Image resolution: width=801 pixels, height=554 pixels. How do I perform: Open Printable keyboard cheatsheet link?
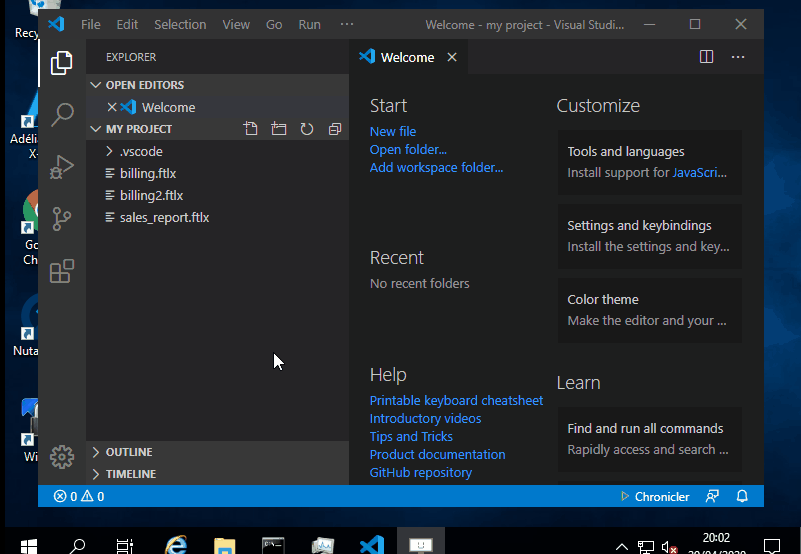[456, 400]
